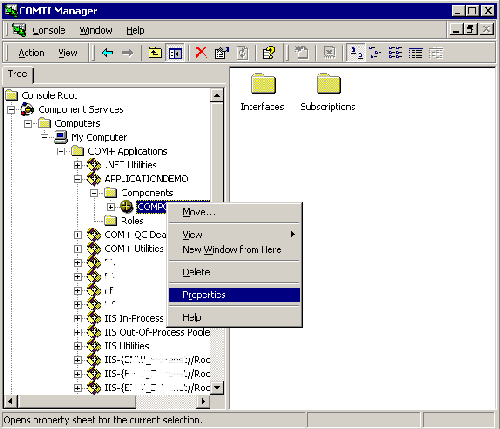Open the Action menu
The width and height of the screenshot is (500, 429).
point(31,53)
